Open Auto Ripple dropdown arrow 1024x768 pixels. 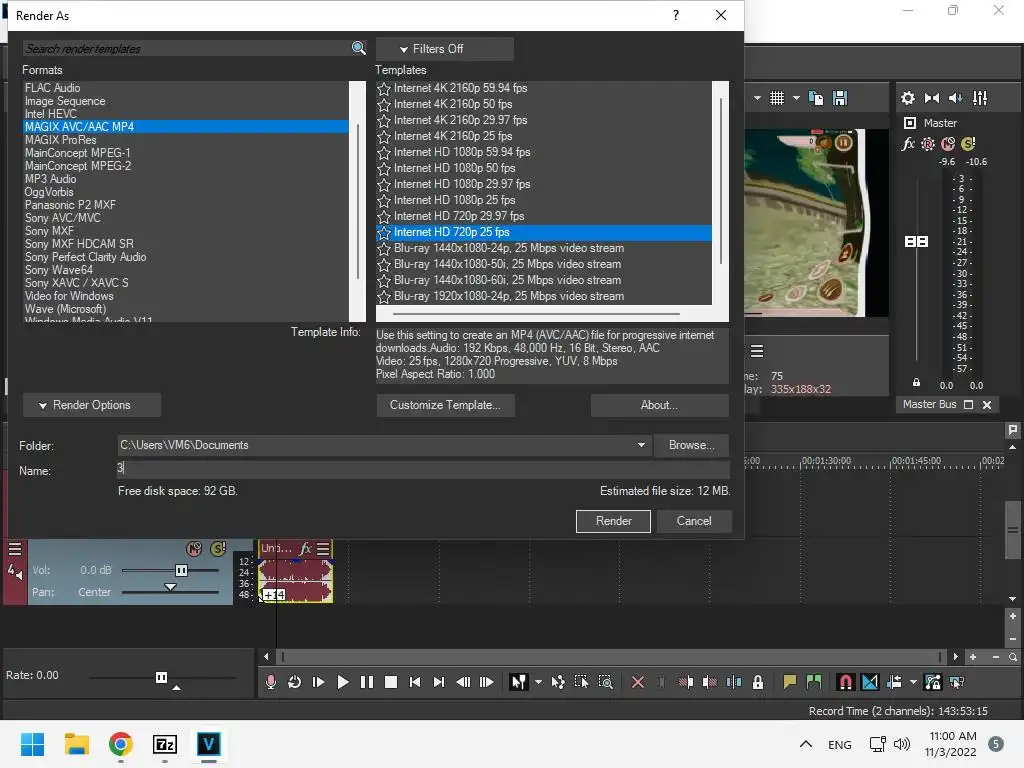pyautogui.click(x=913, y=682)
